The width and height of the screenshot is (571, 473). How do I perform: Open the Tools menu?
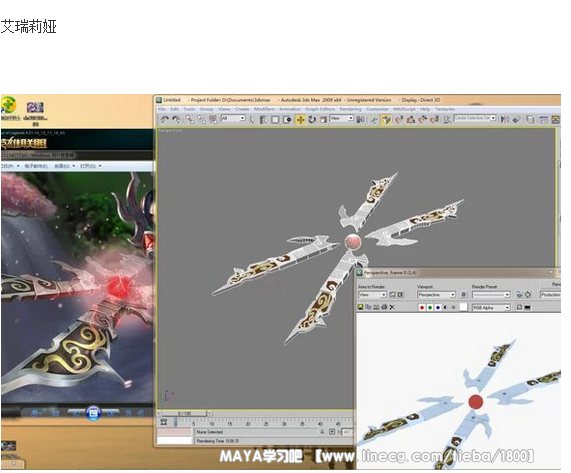[189, 109]
